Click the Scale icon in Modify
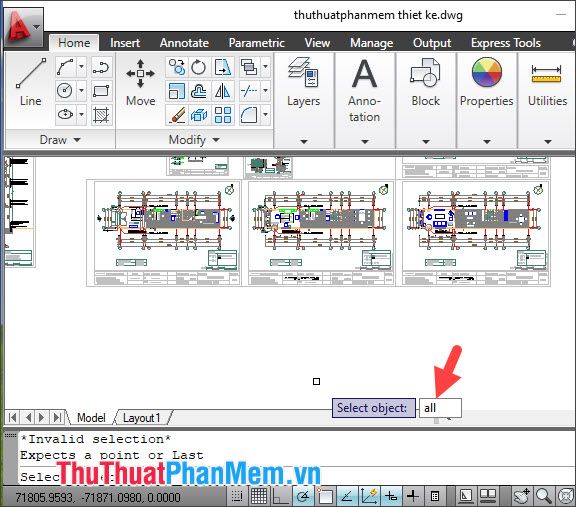Image resolution: width=576 pixels, height=507 pixels. click(177, 91)
